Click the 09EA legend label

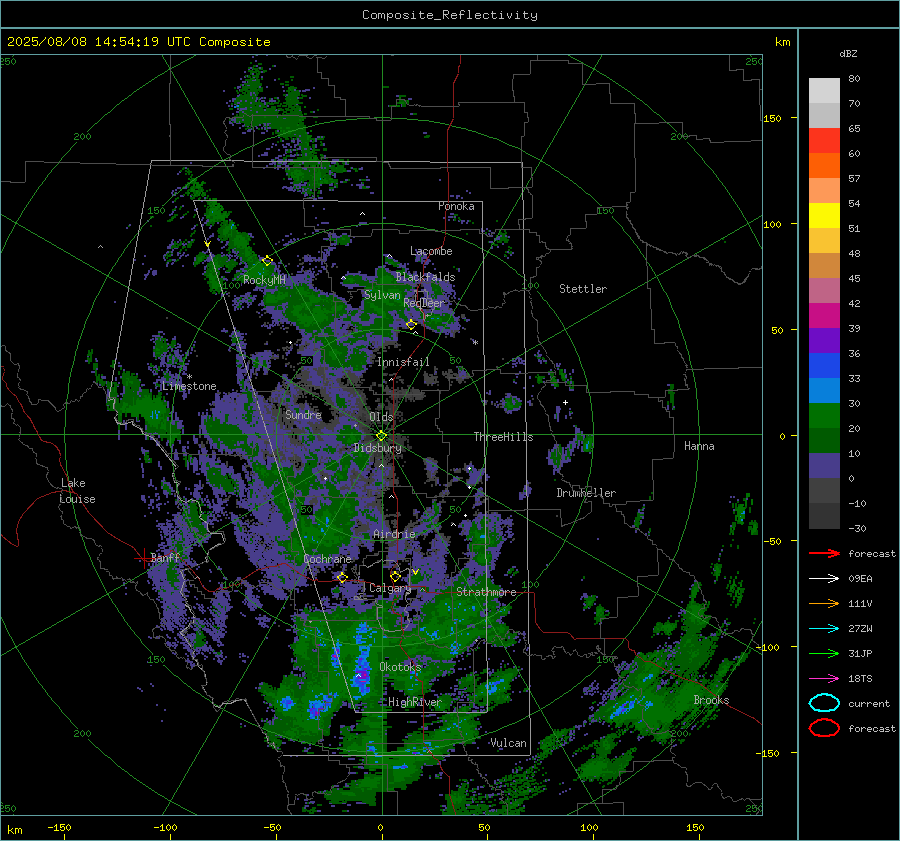click(x=860, y=579)
